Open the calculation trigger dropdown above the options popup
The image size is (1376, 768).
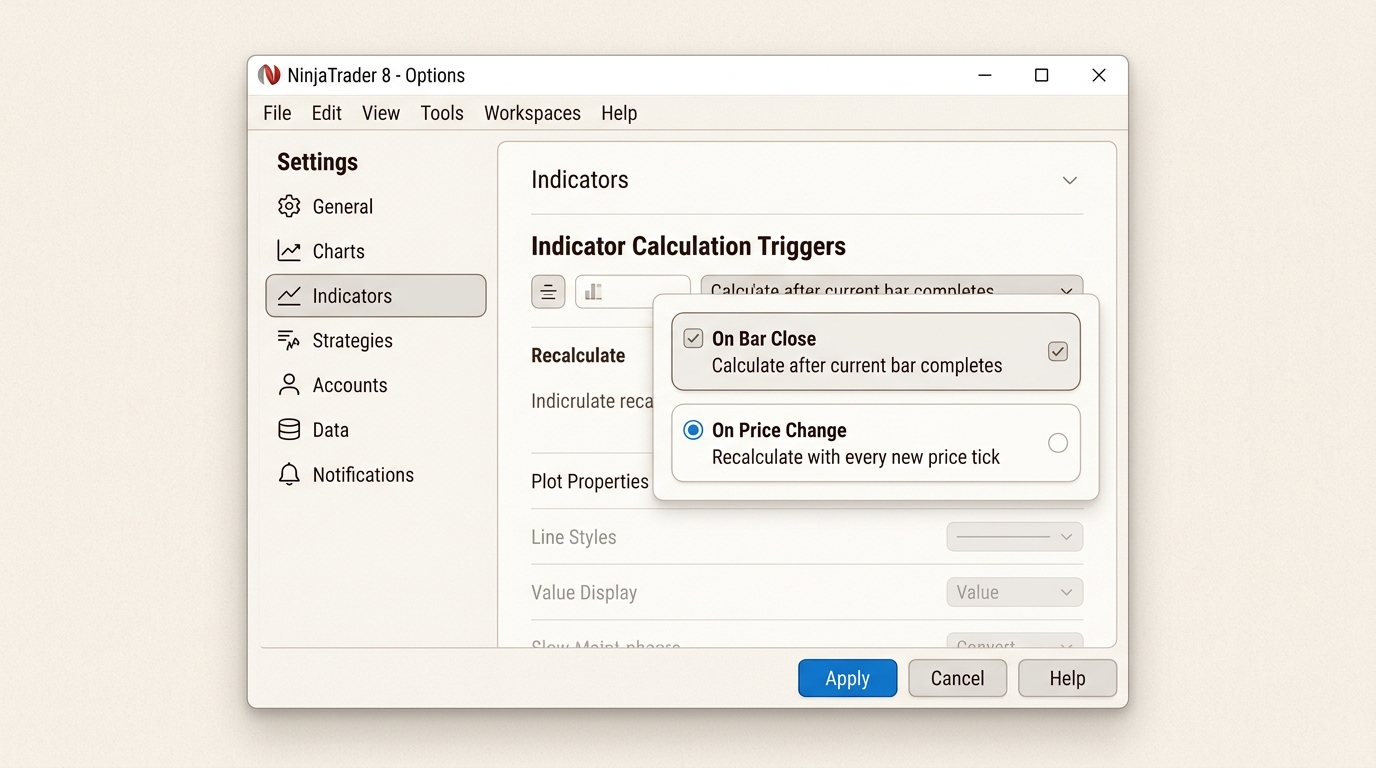click(892, 286)
